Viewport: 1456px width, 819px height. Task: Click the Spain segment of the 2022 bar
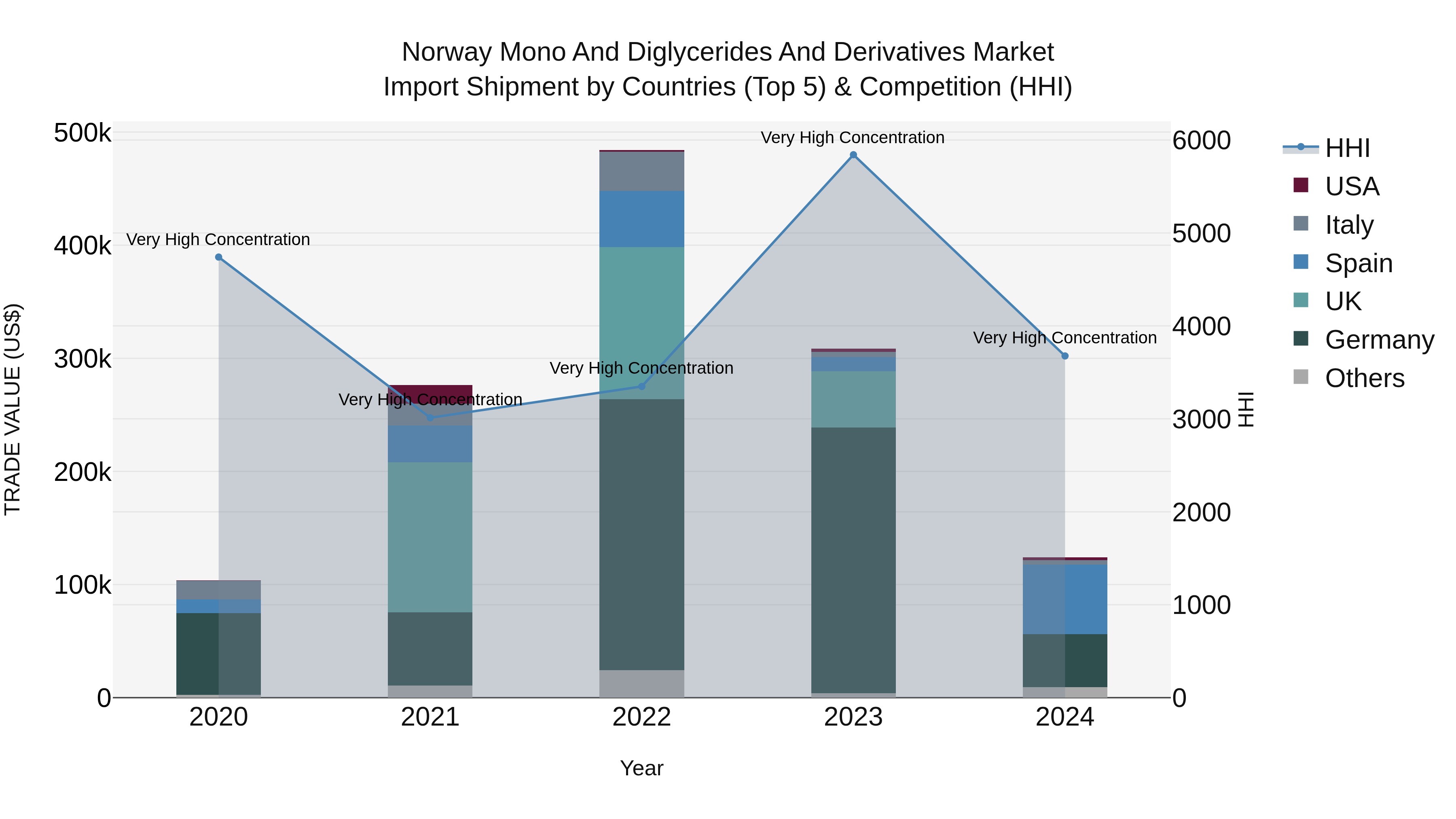641,219
